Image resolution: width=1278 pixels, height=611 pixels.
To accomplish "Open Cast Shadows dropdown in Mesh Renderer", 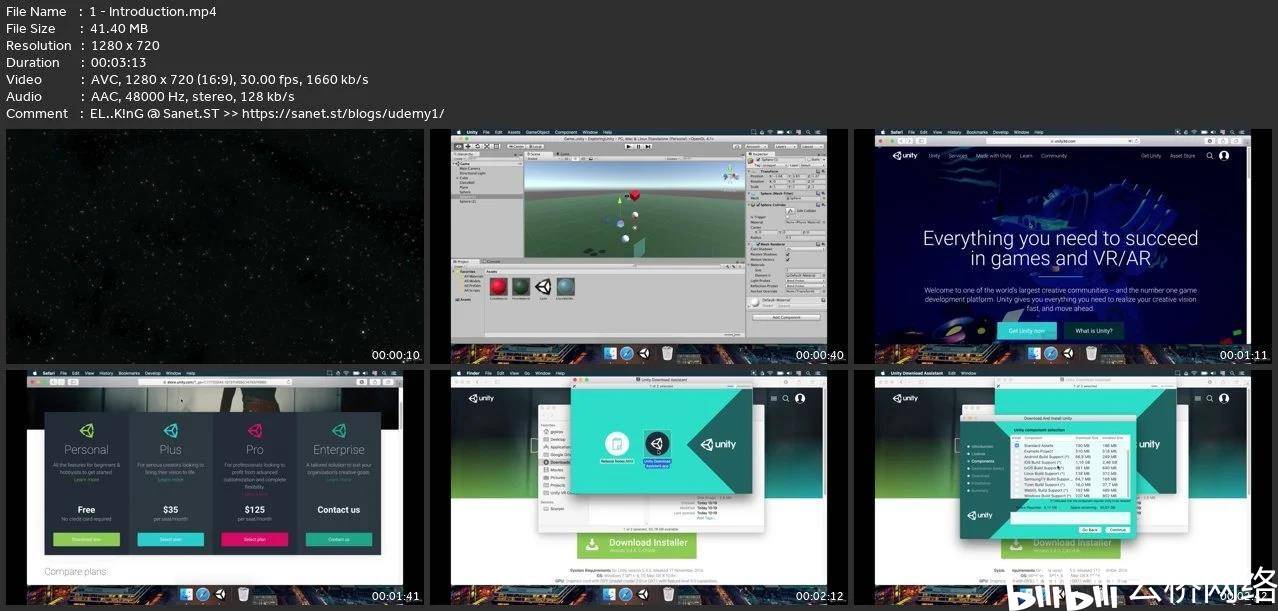I will 805,249.
